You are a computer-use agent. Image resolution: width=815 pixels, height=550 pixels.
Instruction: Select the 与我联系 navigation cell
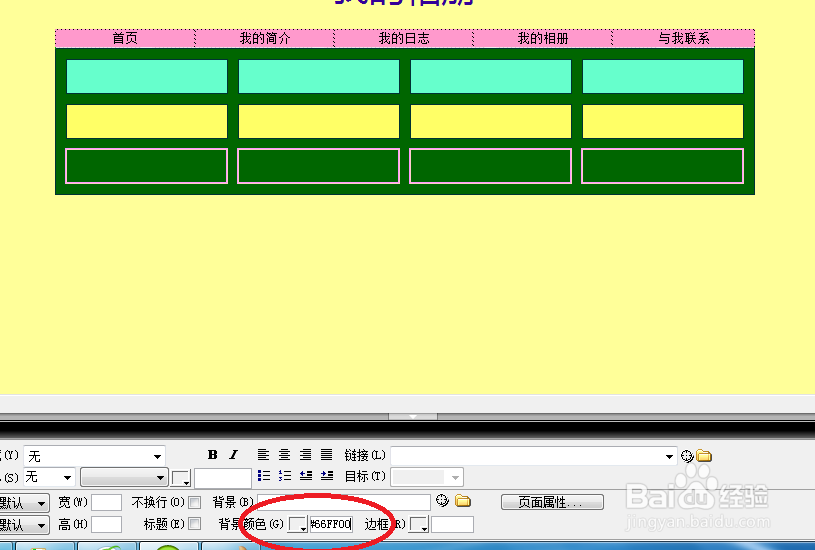point(683,38)
